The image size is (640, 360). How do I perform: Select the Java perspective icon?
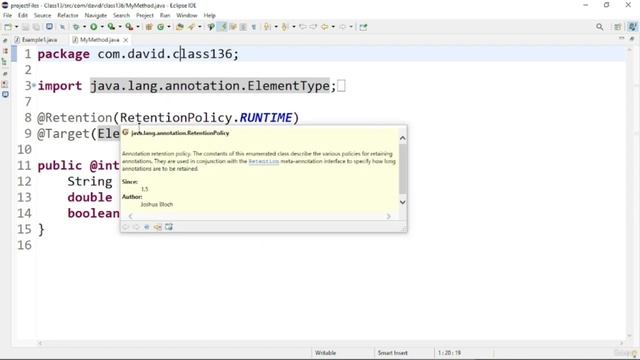(x=632, y=27)
